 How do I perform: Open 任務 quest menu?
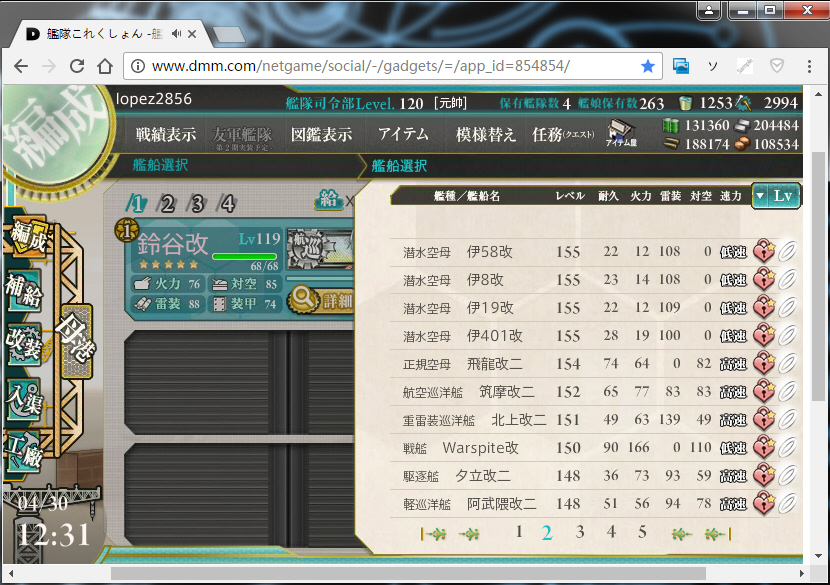coord(563,134)
